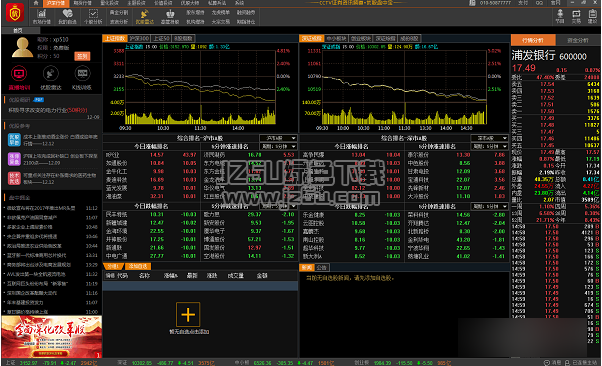Switch to the 上证50 index tab
The image size is (602, 366).
(x=161, y=38)
